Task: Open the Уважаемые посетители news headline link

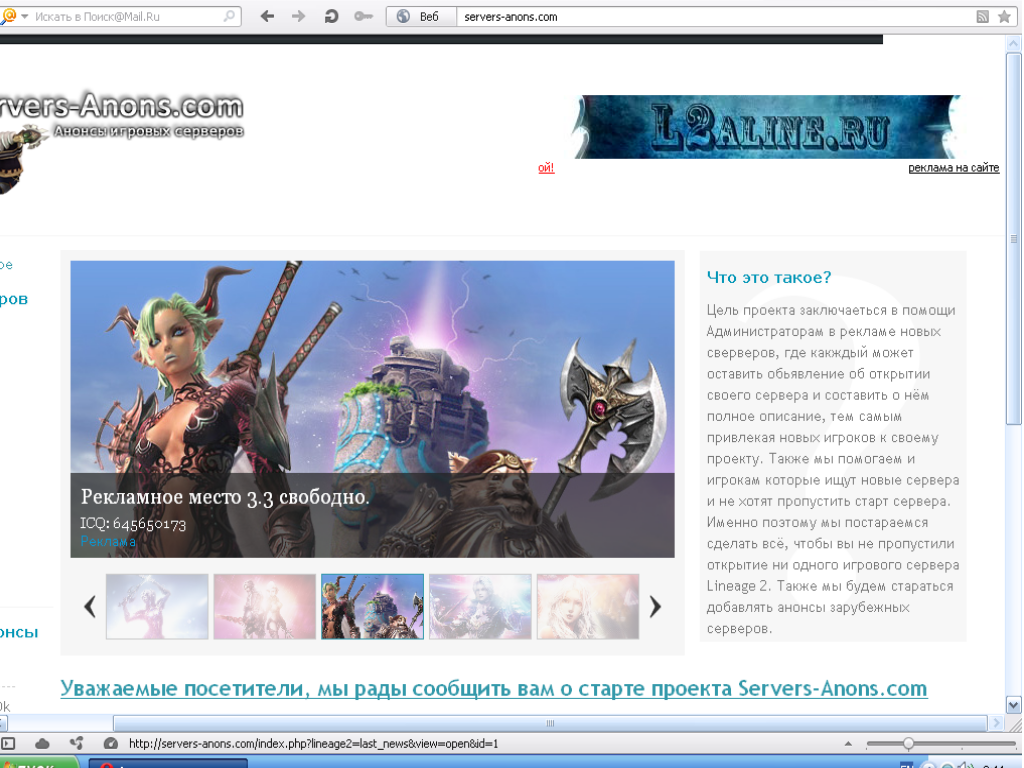Action: coord(494,688)
